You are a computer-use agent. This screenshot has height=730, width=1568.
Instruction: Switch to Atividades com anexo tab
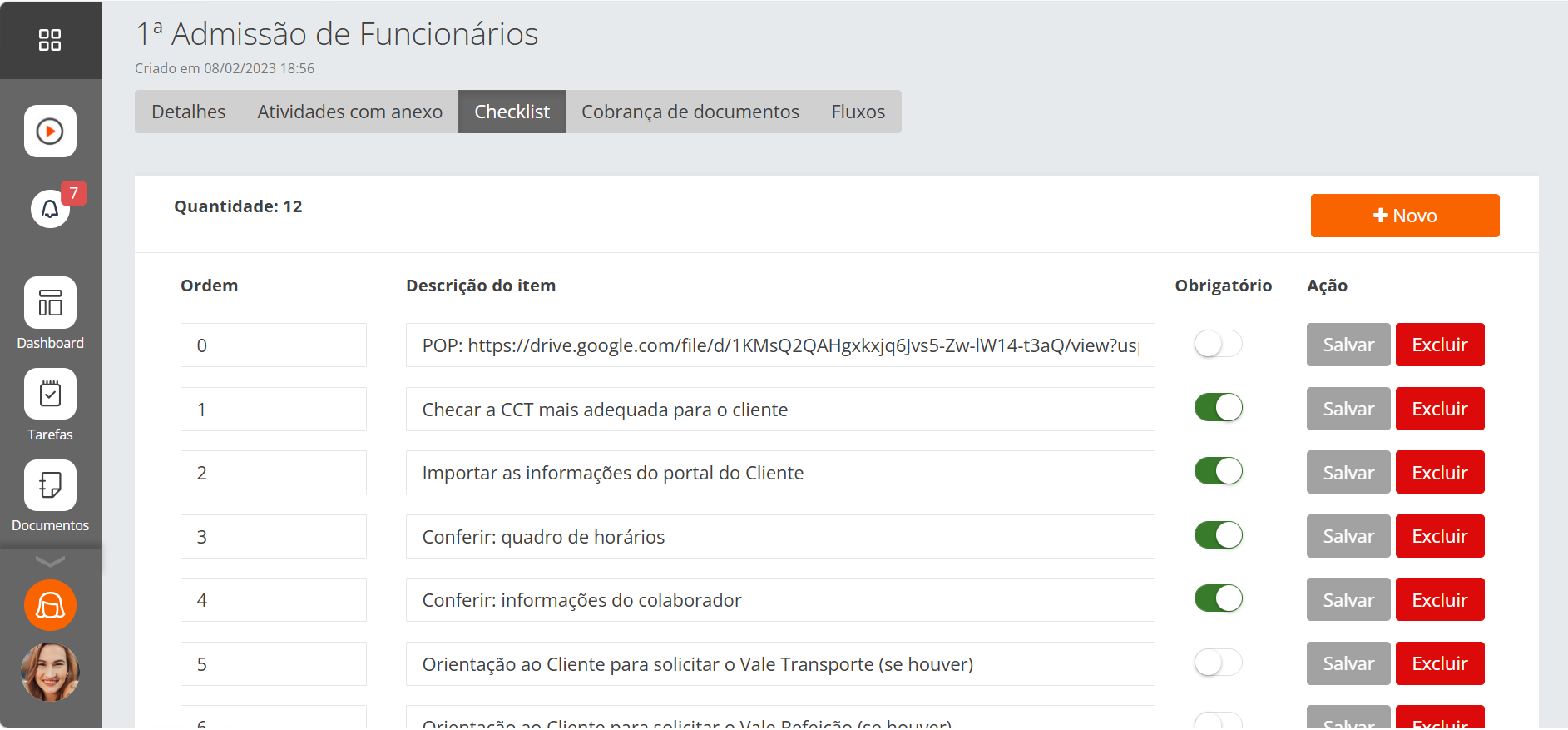(349, 112)
